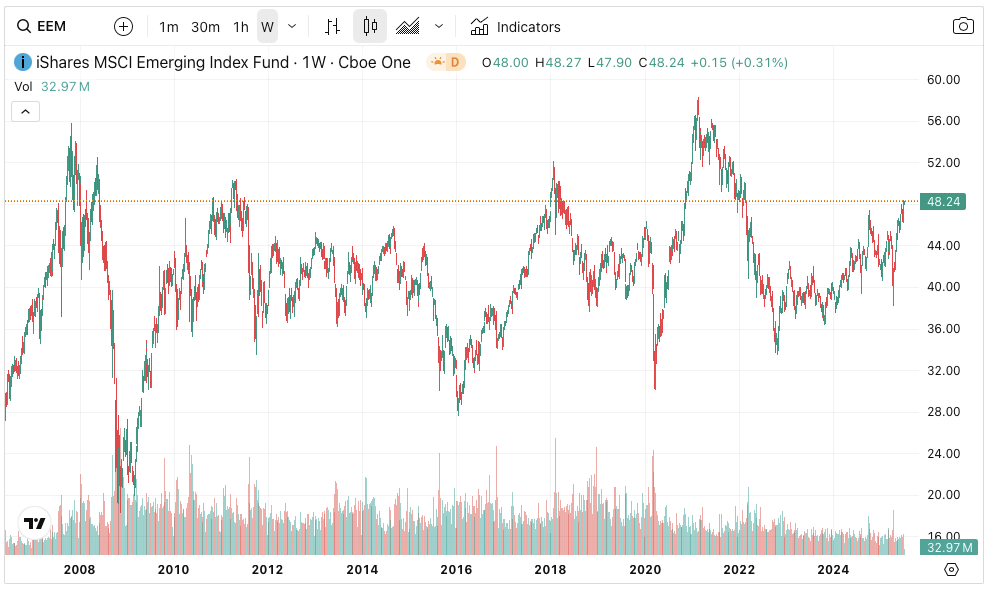Collapse the indicator legend chevron
This screenshot has width=988, height=590.
coord(25,112)
